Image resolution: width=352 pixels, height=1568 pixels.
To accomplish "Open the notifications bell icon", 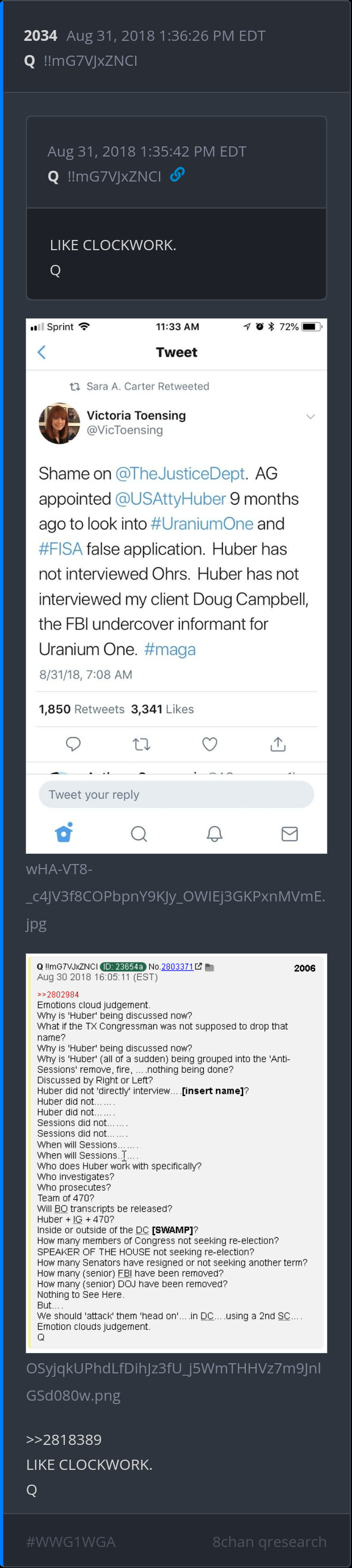I will [215, 833].
